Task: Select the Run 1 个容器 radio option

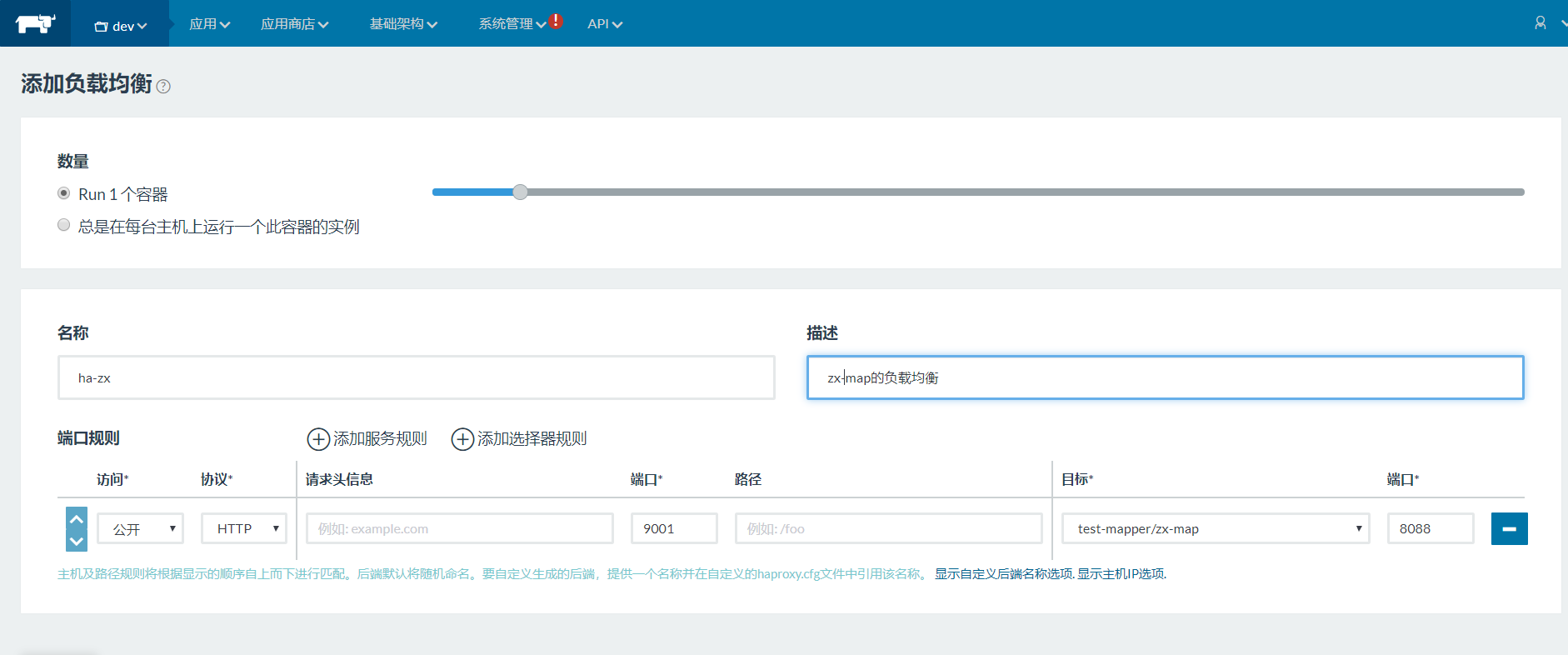Action: click(x=64, y=193)
